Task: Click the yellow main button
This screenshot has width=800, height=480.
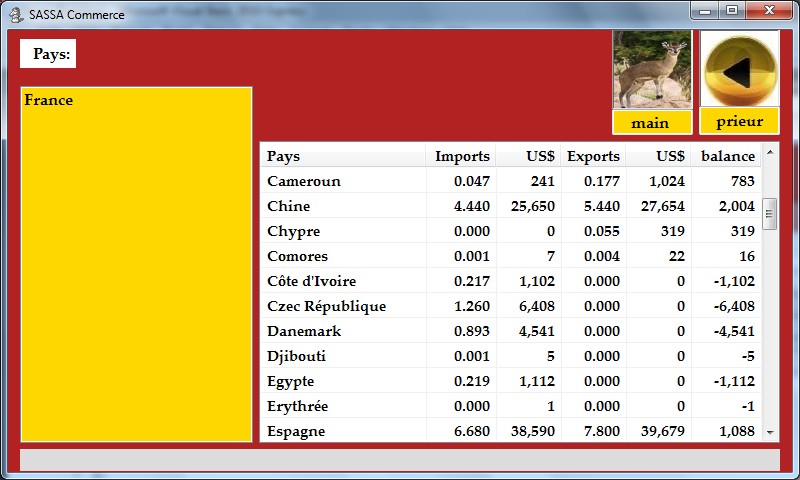Action: (x=652, y=123)
